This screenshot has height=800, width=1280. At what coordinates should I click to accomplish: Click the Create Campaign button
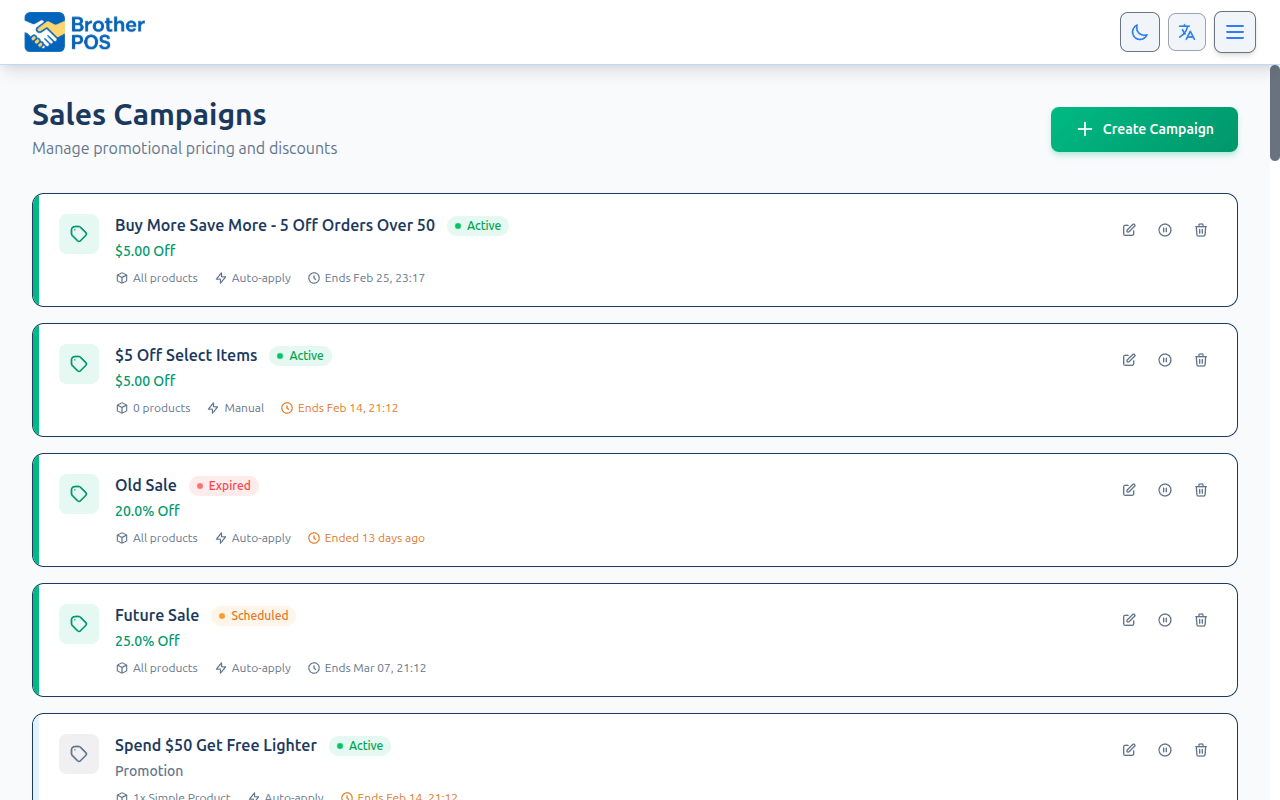pyautogui.click(x=1144, y=129)
